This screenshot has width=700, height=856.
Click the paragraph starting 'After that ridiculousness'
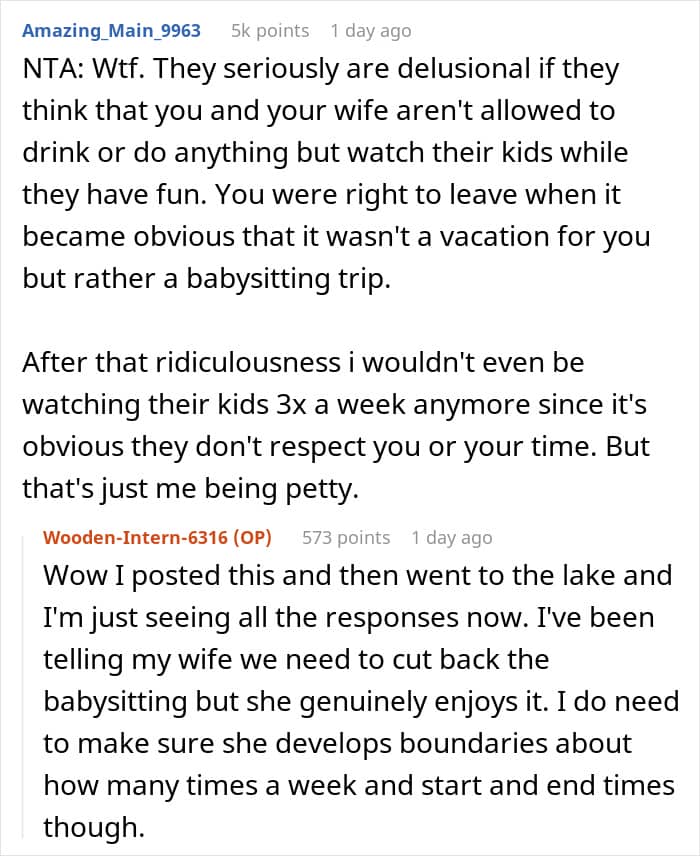(x=336, y=425)
